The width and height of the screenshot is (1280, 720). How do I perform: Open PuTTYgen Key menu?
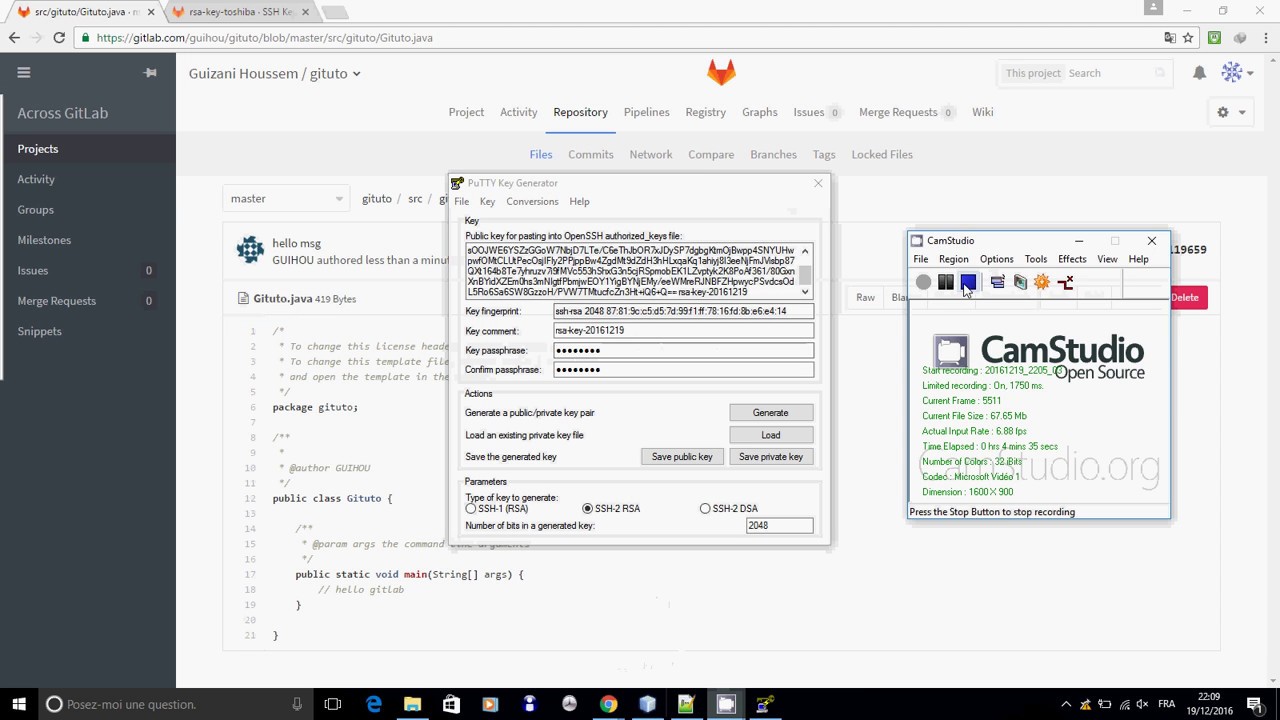pos(487,202)
